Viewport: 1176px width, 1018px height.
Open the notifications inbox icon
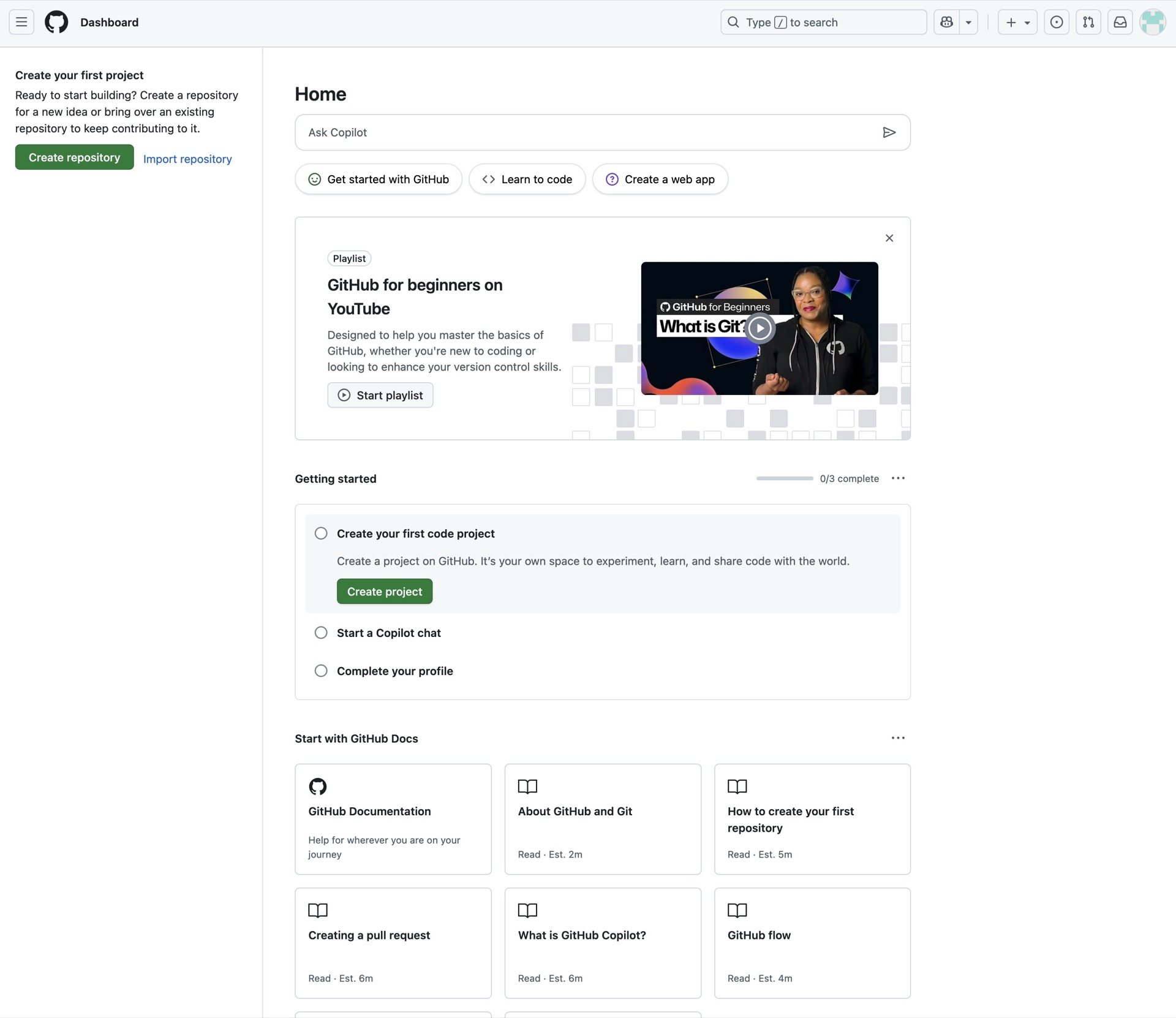(x=1120, y=23)
